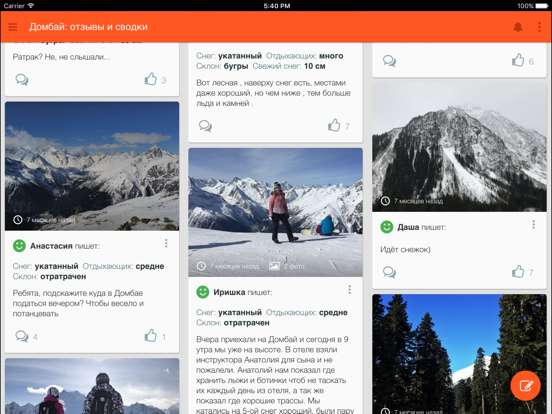Tap the text 'Ратрак? Не, не слышали...'

pos(61,57)
